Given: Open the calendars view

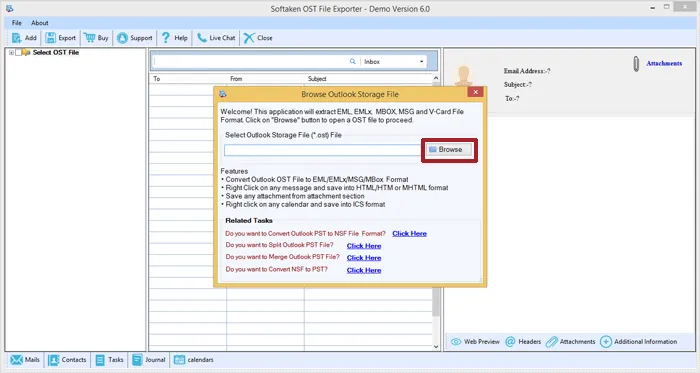Looking at the screenshot, I should pyautogui.click(x=193, y=360).
